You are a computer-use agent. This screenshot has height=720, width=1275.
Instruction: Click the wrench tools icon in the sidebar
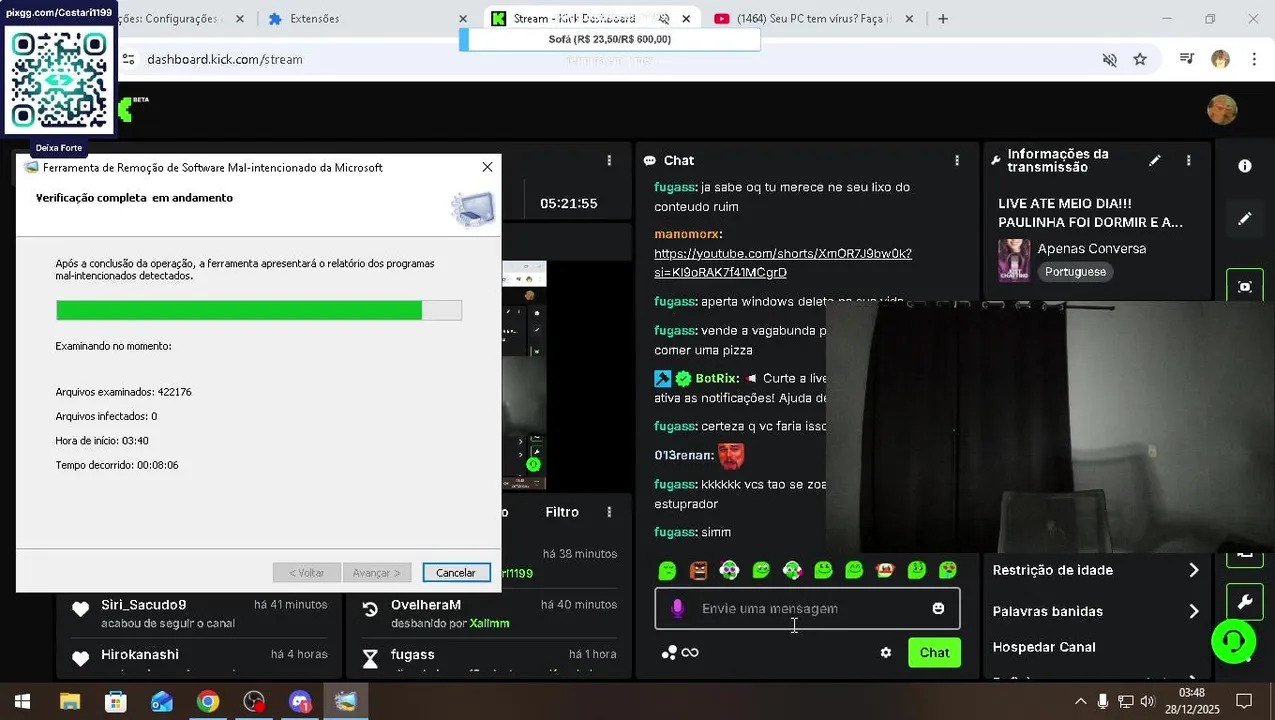pos(1245,601)
